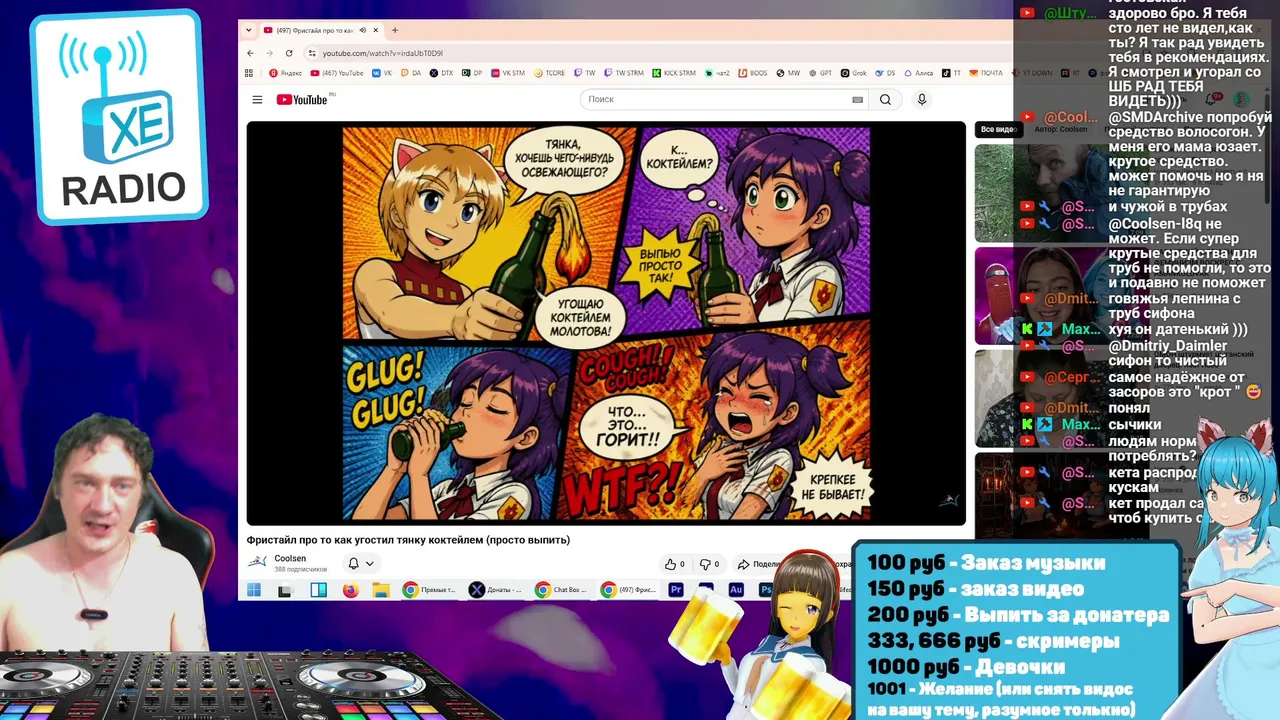Screen dimensions: 1280x720
Task: Switch to the (497) Фристайл browser tab
Action: click(314, 30)
